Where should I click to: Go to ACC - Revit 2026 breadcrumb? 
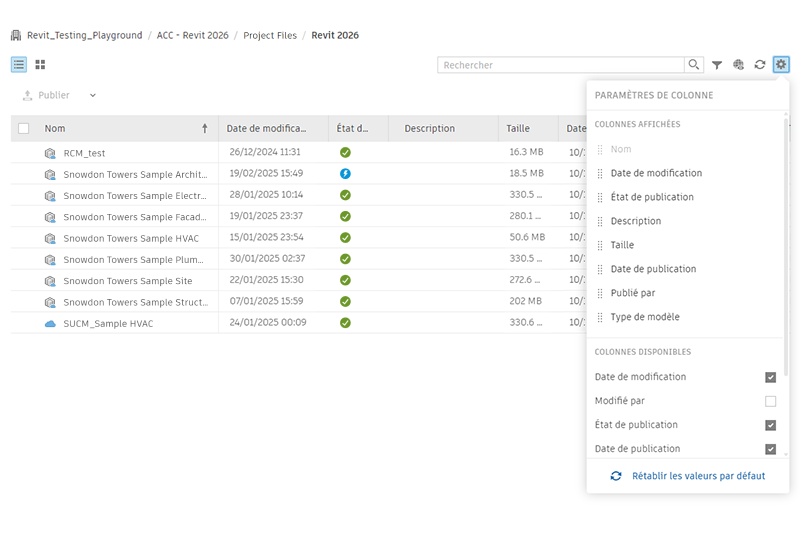(x=192, y=35)
